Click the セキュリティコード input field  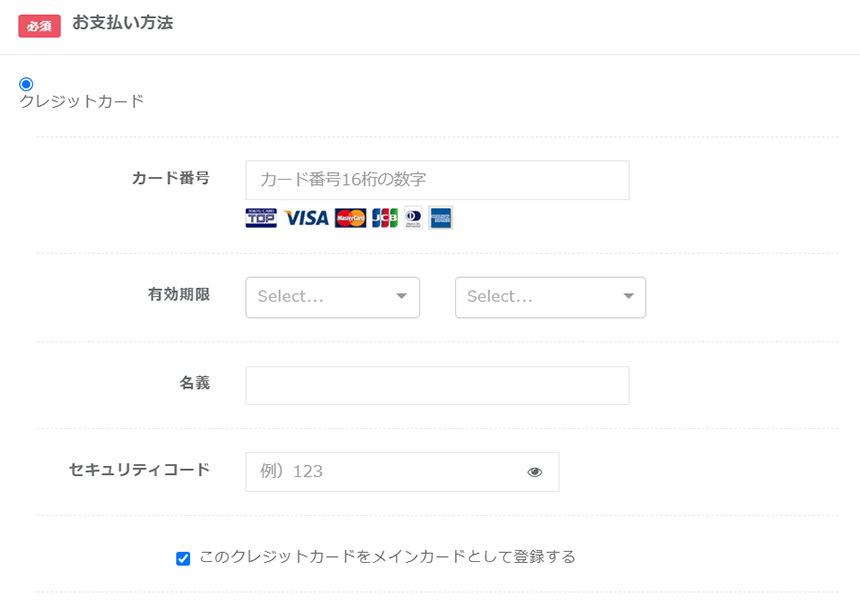click(402, 472)
